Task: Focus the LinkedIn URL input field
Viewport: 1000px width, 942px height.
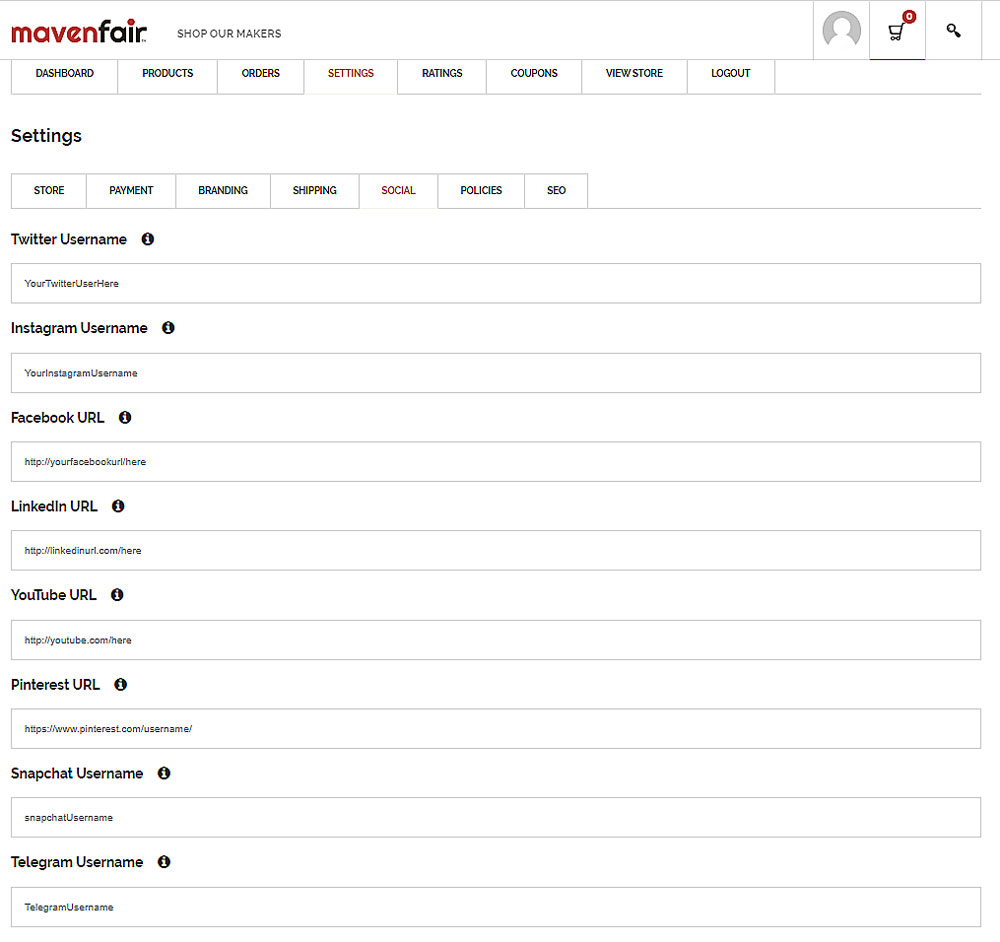Action: tap(496, 550)
